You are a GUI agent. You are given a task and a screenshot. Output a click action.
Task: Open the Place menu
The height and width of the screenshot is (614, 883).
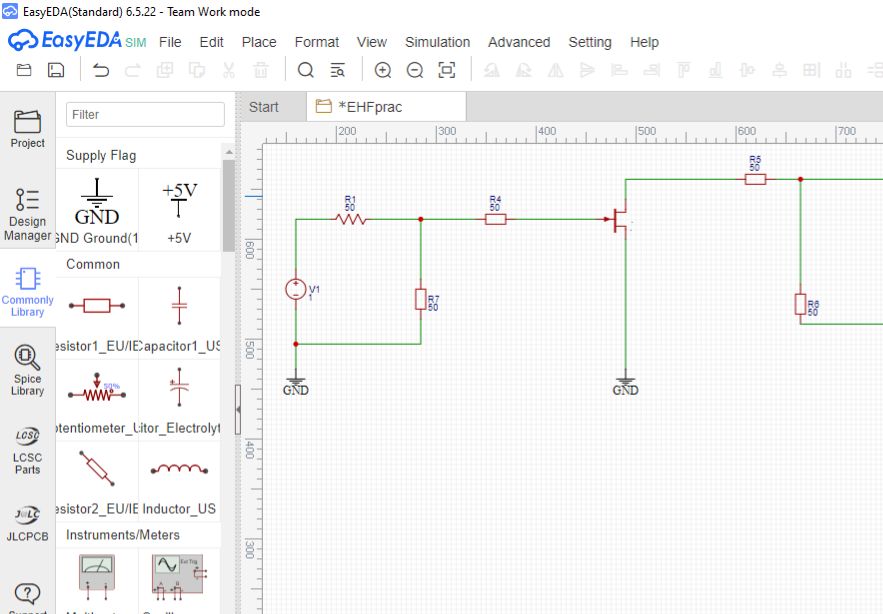259,42
